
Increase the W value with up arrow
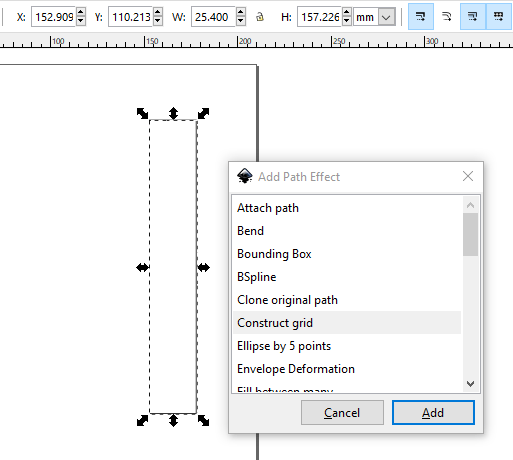tap(241, 12)
